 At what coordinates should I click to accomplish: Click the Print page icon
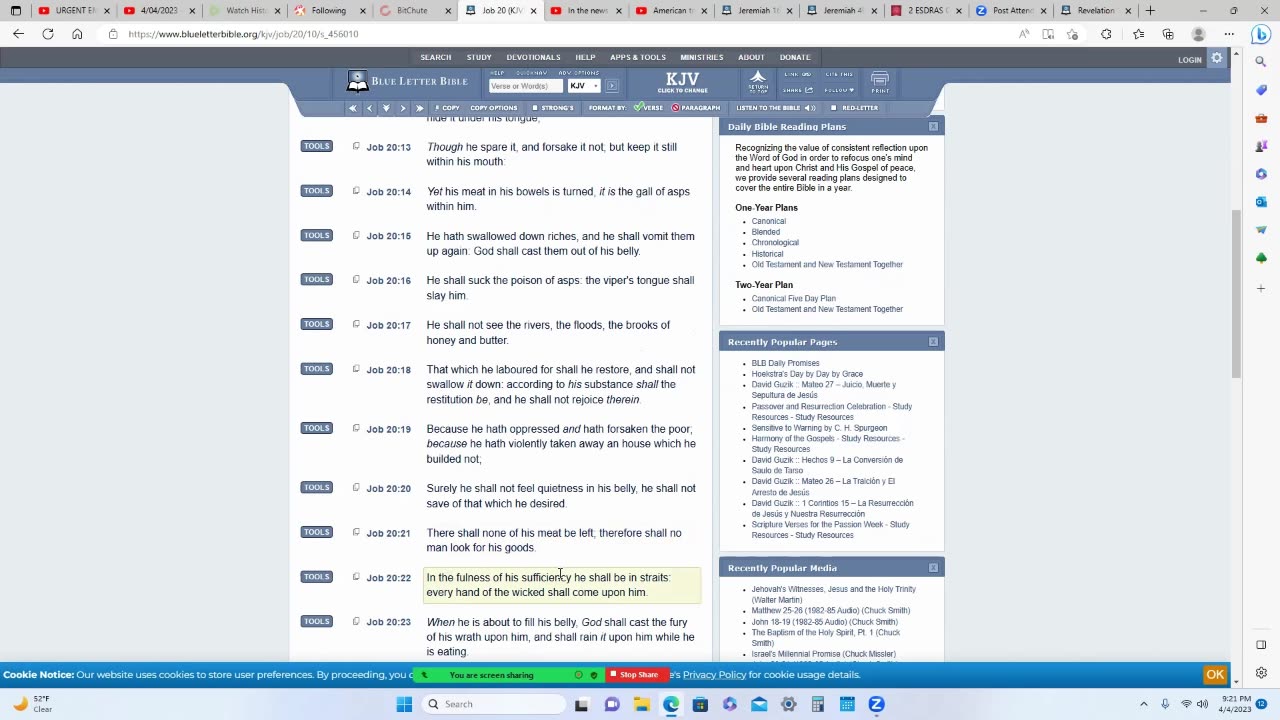(x=880, y=82)
